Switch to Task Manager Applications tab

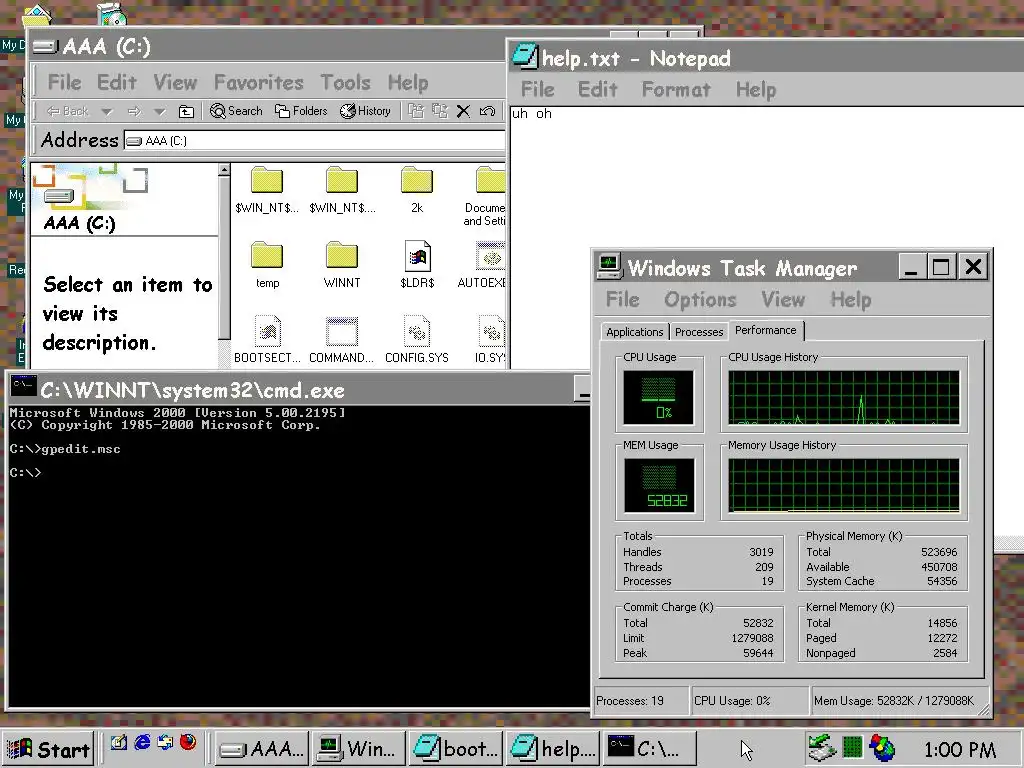point(634,332)
